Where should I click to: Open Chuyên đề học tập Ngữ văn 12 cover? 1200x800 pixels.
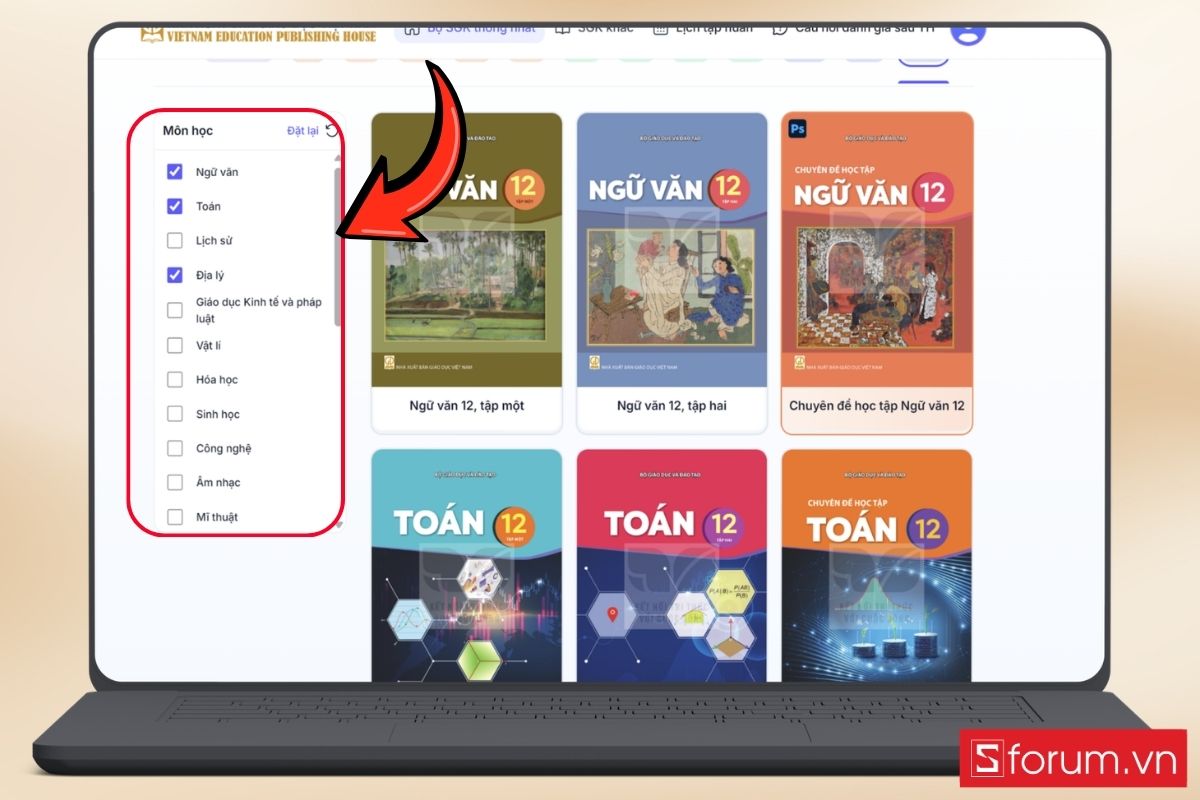click(x=877, y=250)
